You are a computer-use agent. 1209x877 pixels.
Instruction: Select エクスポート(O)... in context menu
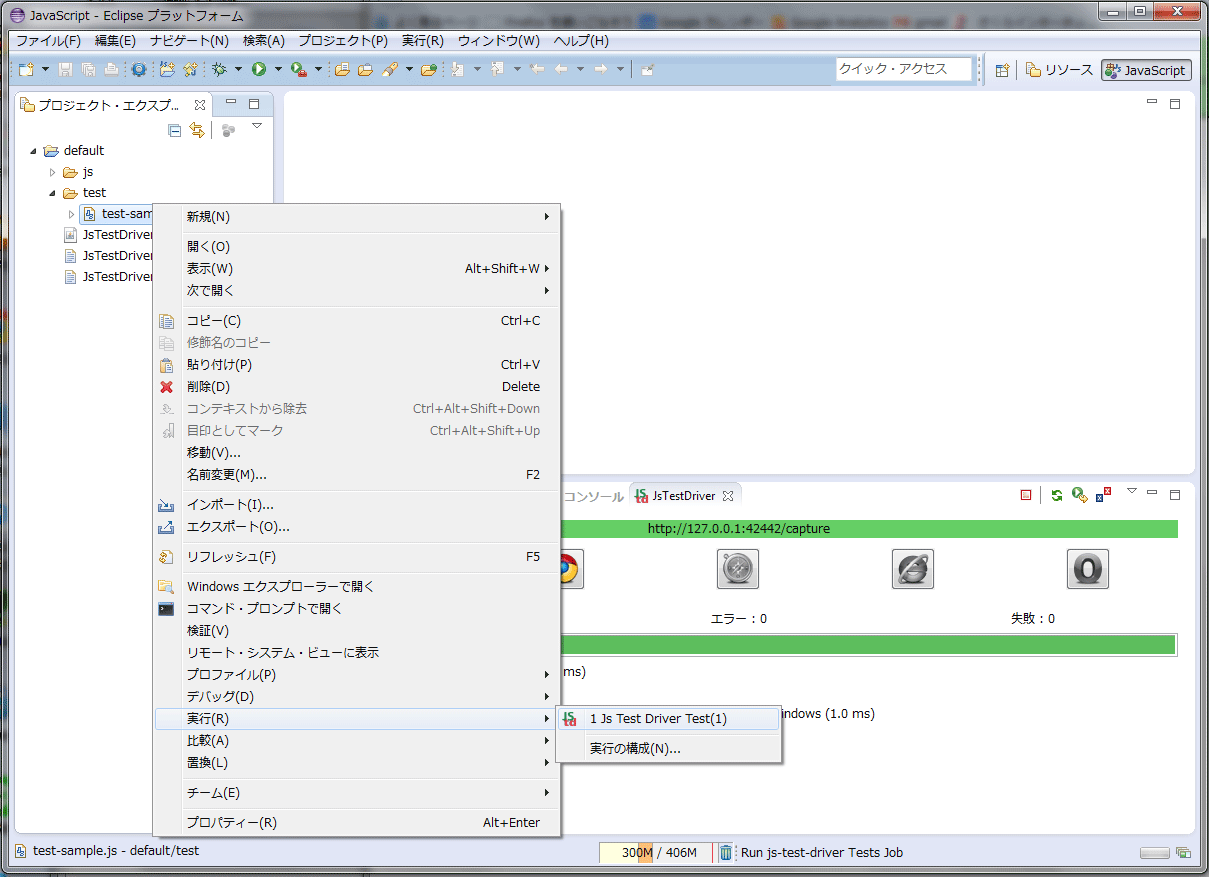click(x=356, y=527)
